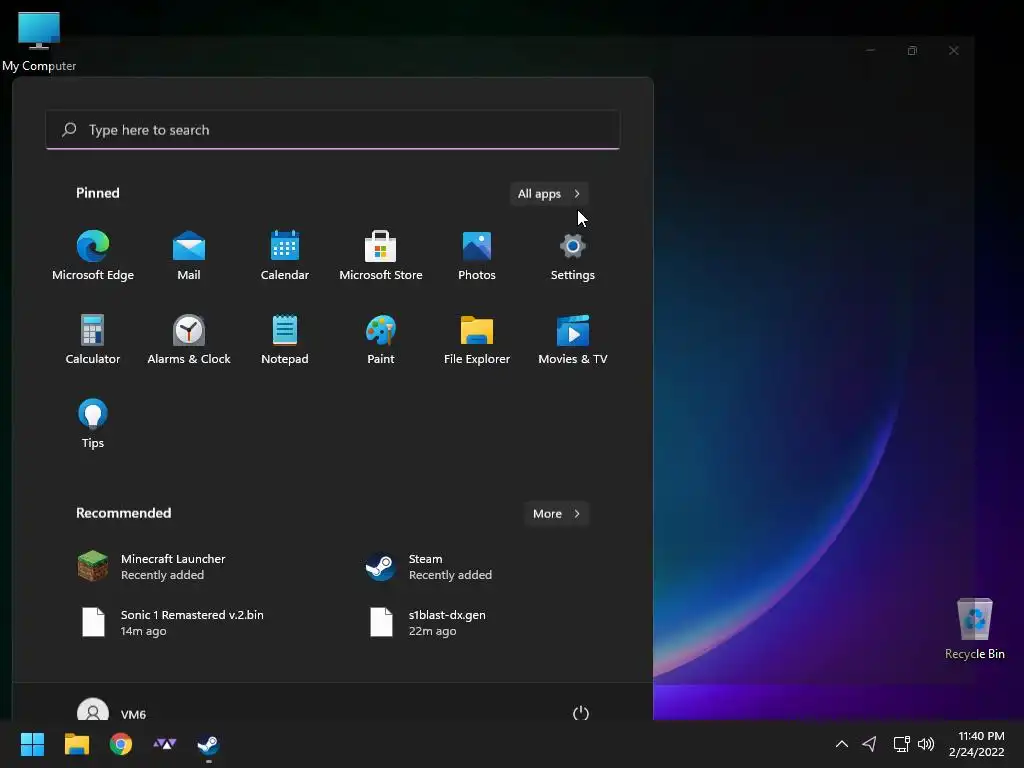This screenshot has width=1024, height=768.
Task: Select the Recycle Bin desktop icon
Action: pyautogui.click(x=974, y=629)
